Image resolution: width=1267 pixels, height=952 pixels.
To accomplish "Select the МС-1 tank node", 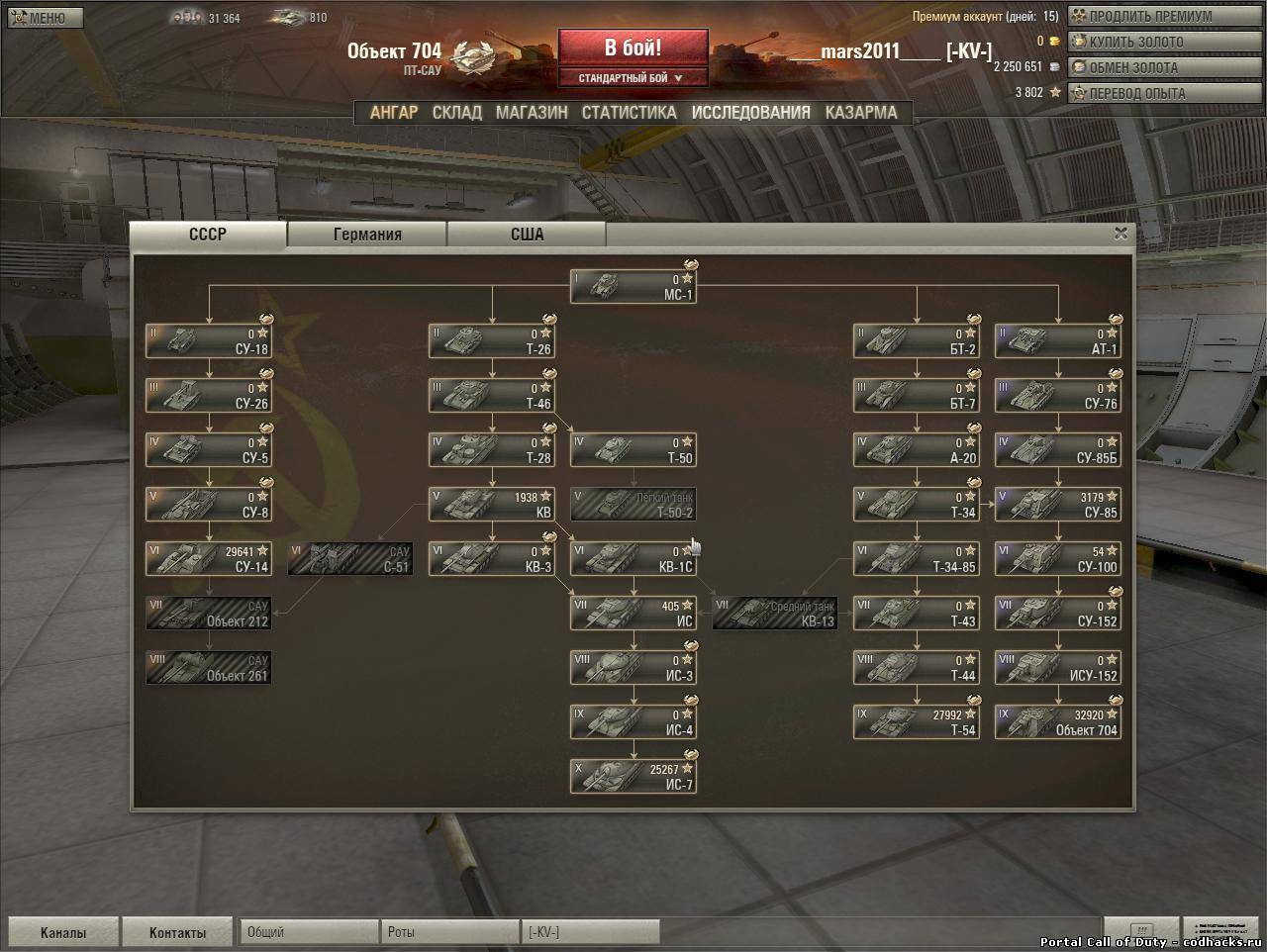I will (x=633, y=287).
